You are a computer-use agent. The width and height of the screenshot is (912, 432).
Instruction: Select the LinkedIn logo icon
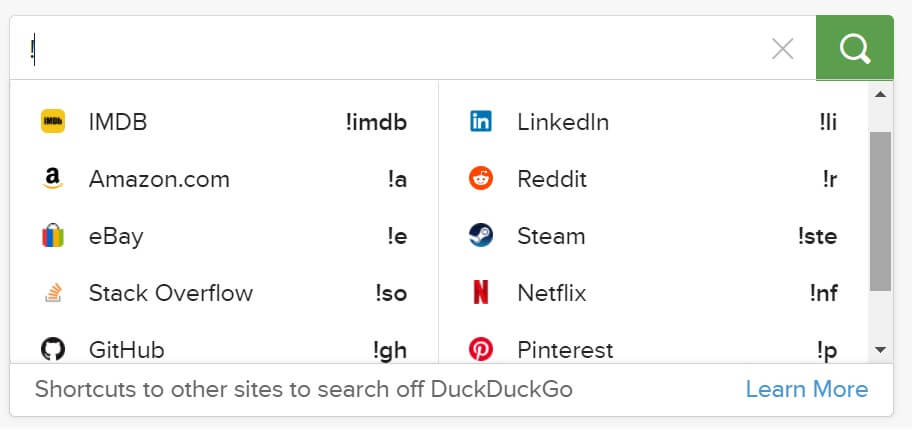point(481,122)
